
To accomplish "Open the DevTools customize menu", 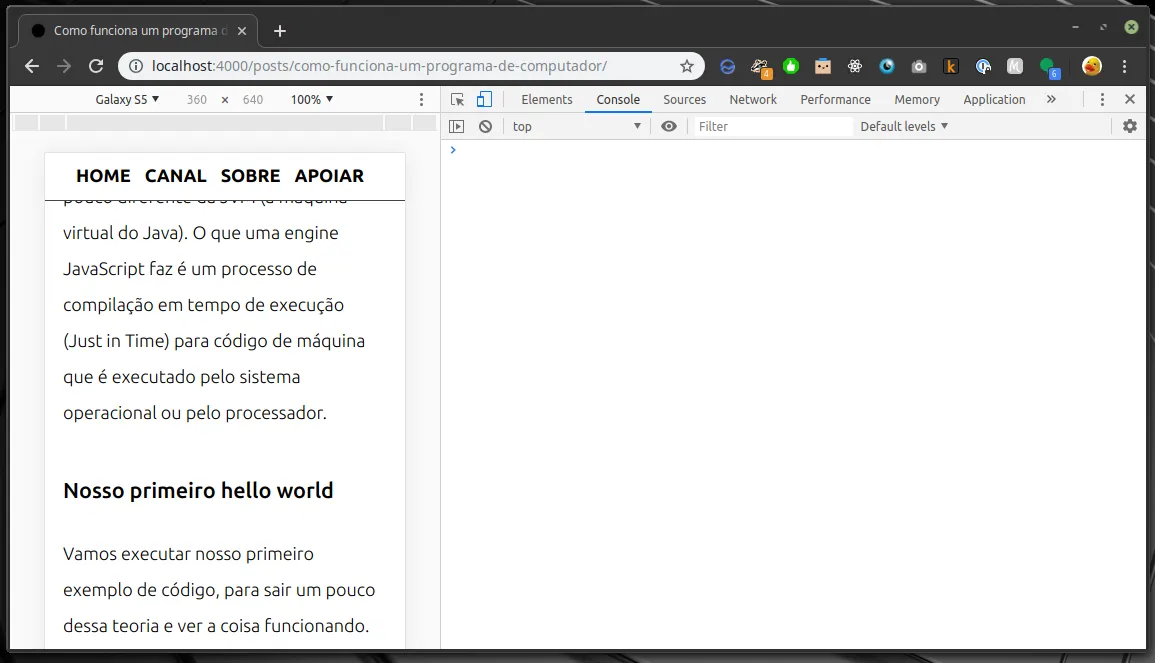I will [1102, 99].
